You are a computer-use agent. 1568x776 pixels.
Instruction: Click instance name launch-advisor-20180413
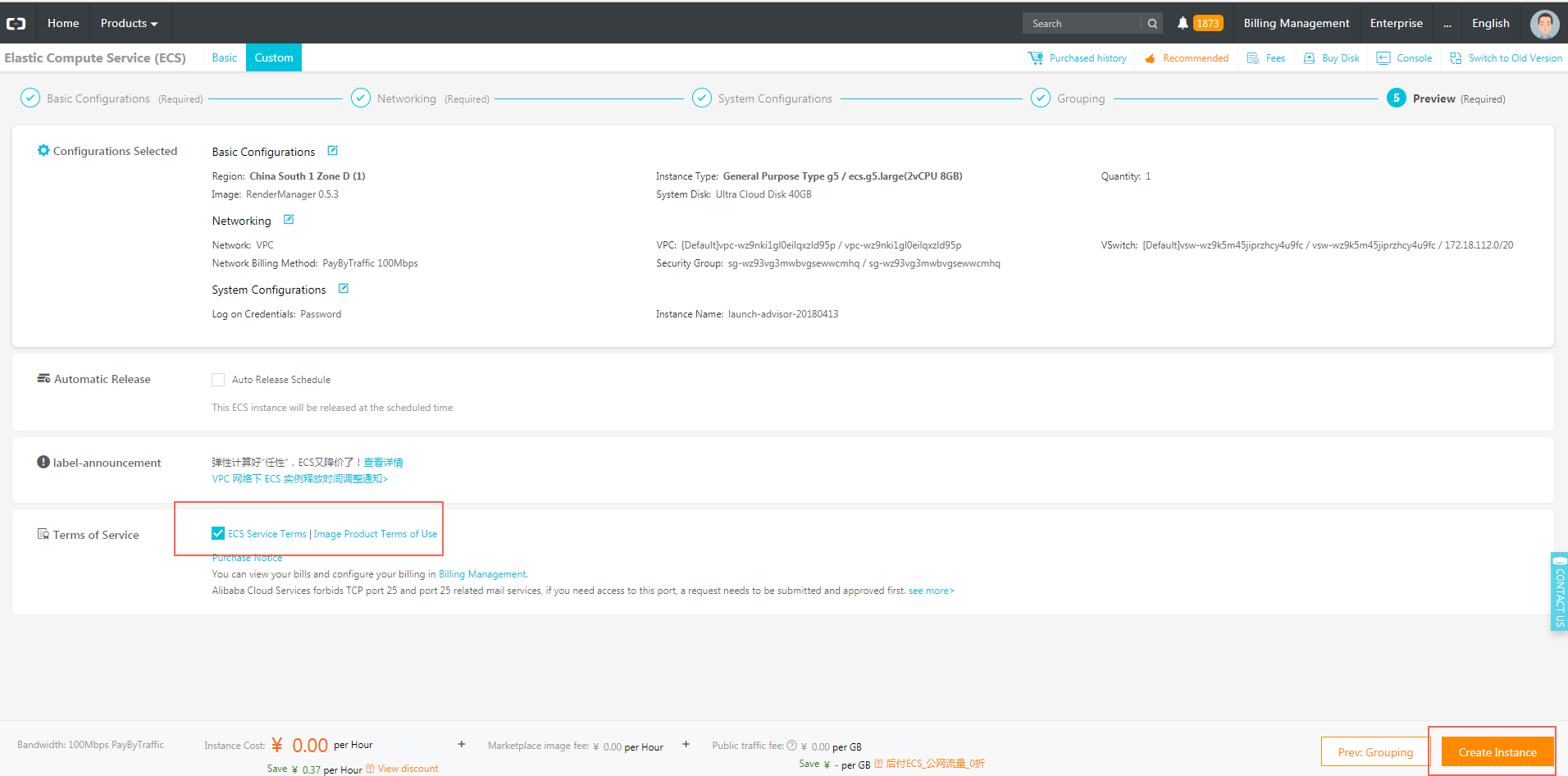(x=783, y=314)
